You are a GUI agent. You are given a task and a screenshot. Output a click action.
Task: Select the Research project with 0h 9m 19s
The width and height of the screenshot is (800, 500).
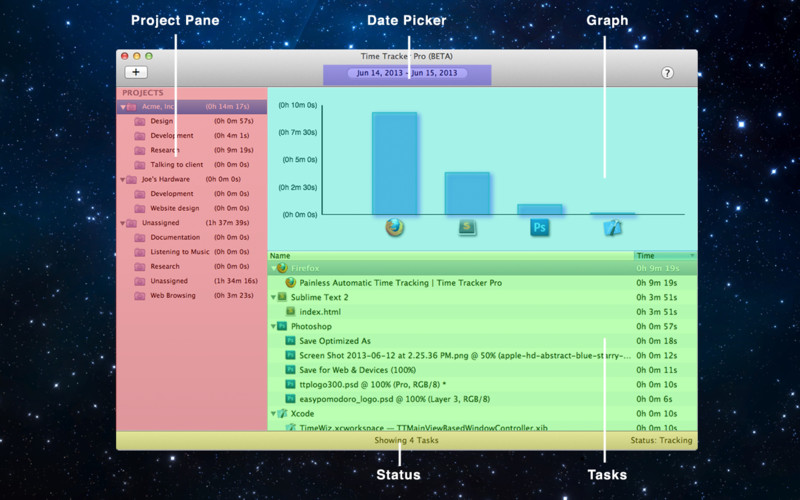(x=165, y=151)
